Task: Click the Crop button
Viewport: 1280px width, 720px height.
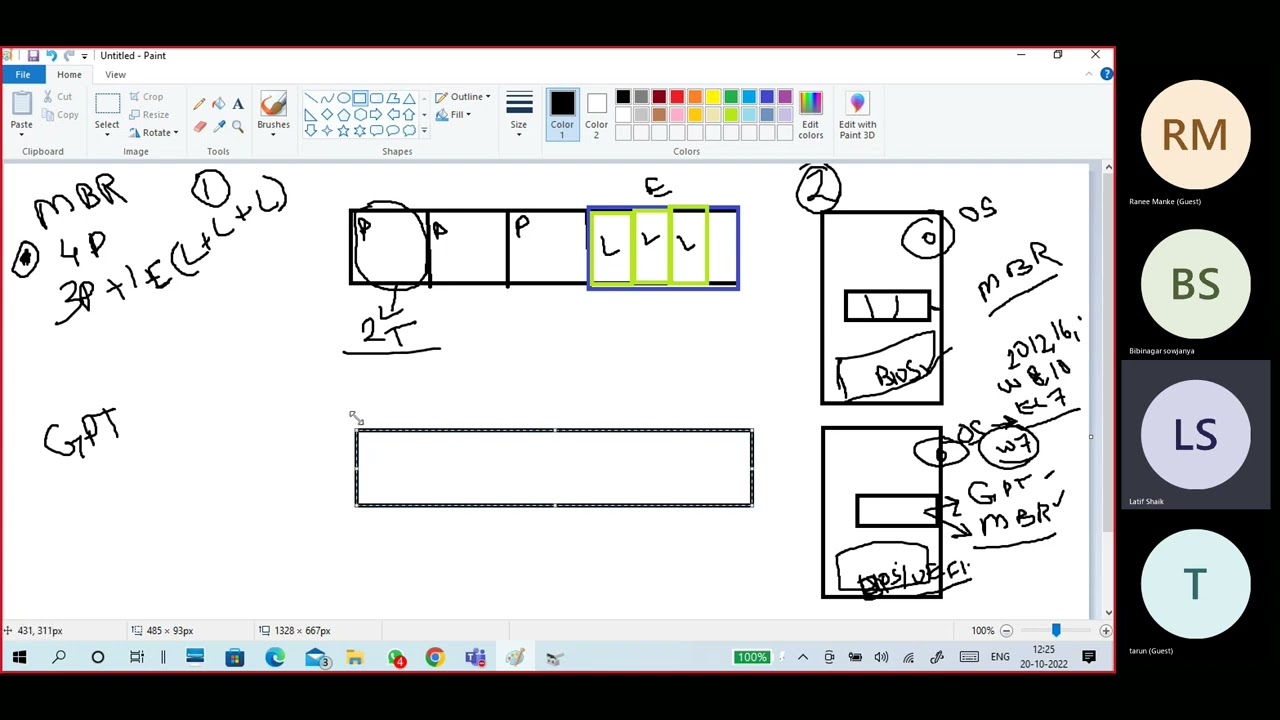Action: coord(145,97)
